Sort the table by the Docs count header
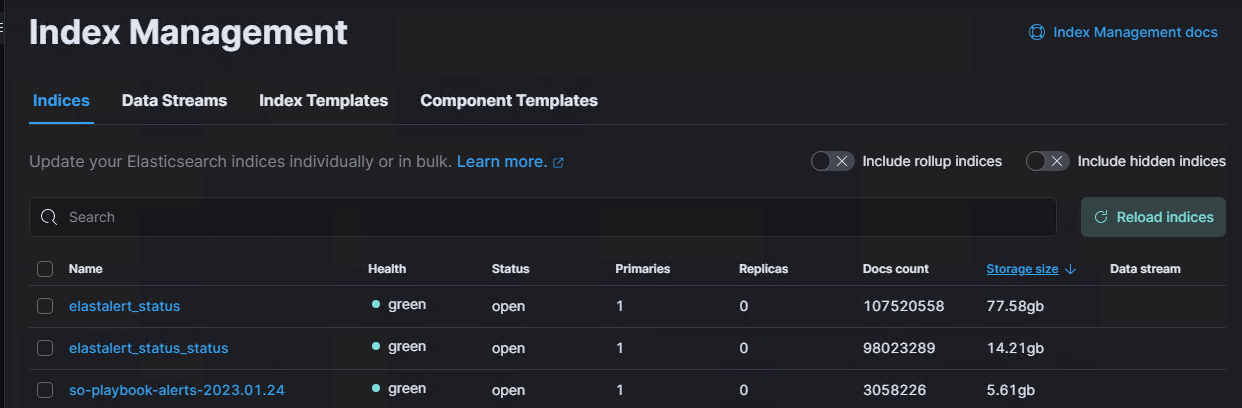Viewport: 1242px width, 408px height. pos(895,269)
